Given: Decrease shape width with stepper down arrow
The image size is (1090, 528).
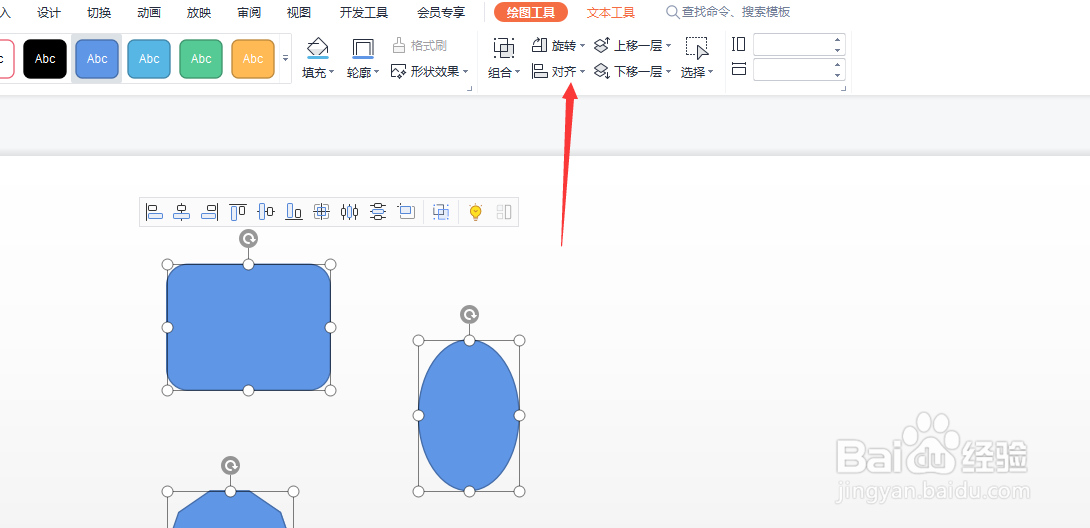Looking at the screenshot, I should click(838, 75).
